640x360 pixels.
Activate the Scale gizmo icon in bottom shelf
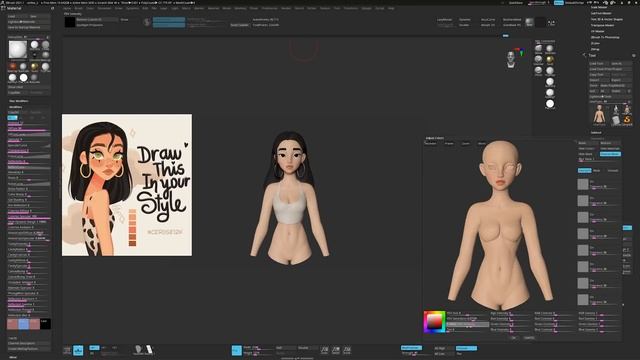(x=336, y=350)
